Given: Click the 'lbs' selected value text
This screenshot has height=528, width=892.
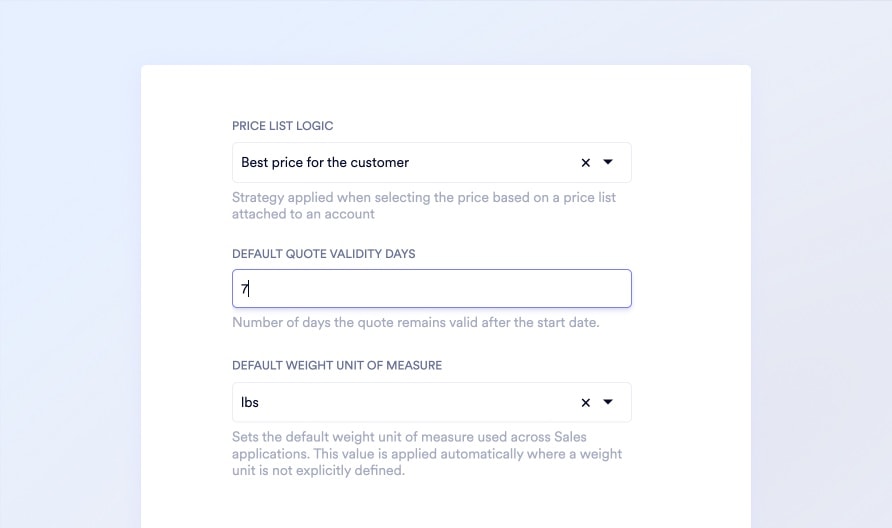Looking at the screenshot, I should tap(250, 402).
